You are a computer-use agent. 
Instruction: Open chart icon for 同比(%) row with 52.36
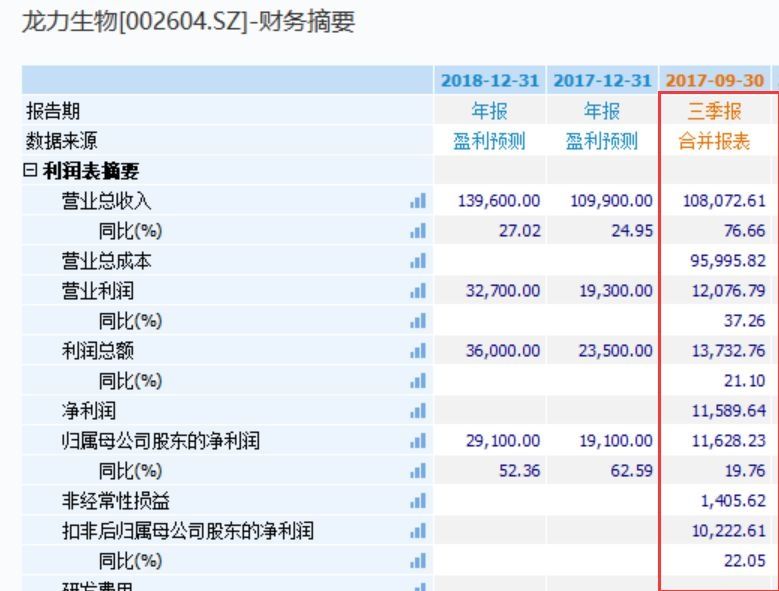pyautogui.click(x=418, y=470)
